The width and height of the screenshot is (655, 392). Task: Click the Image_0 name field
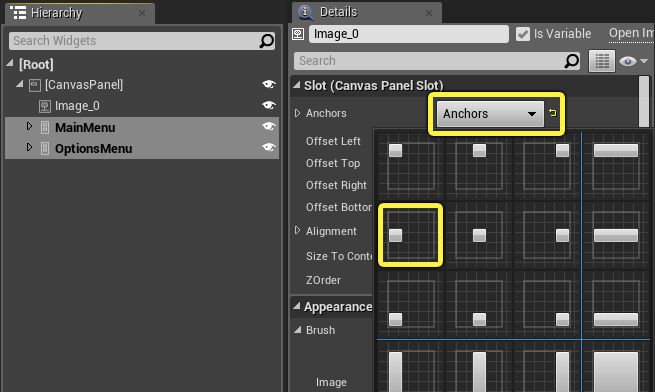409,34
